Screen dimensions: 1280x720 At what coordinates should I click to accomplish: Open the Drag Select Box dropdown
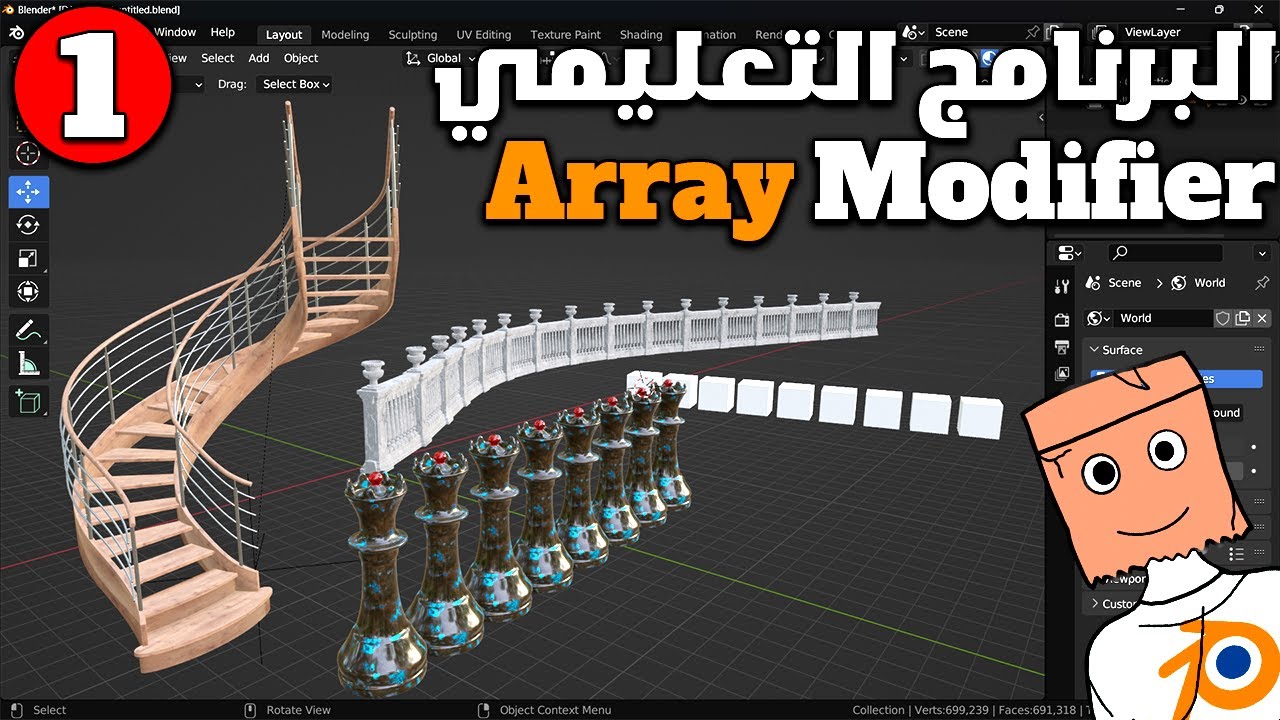[x=295, y=84]
